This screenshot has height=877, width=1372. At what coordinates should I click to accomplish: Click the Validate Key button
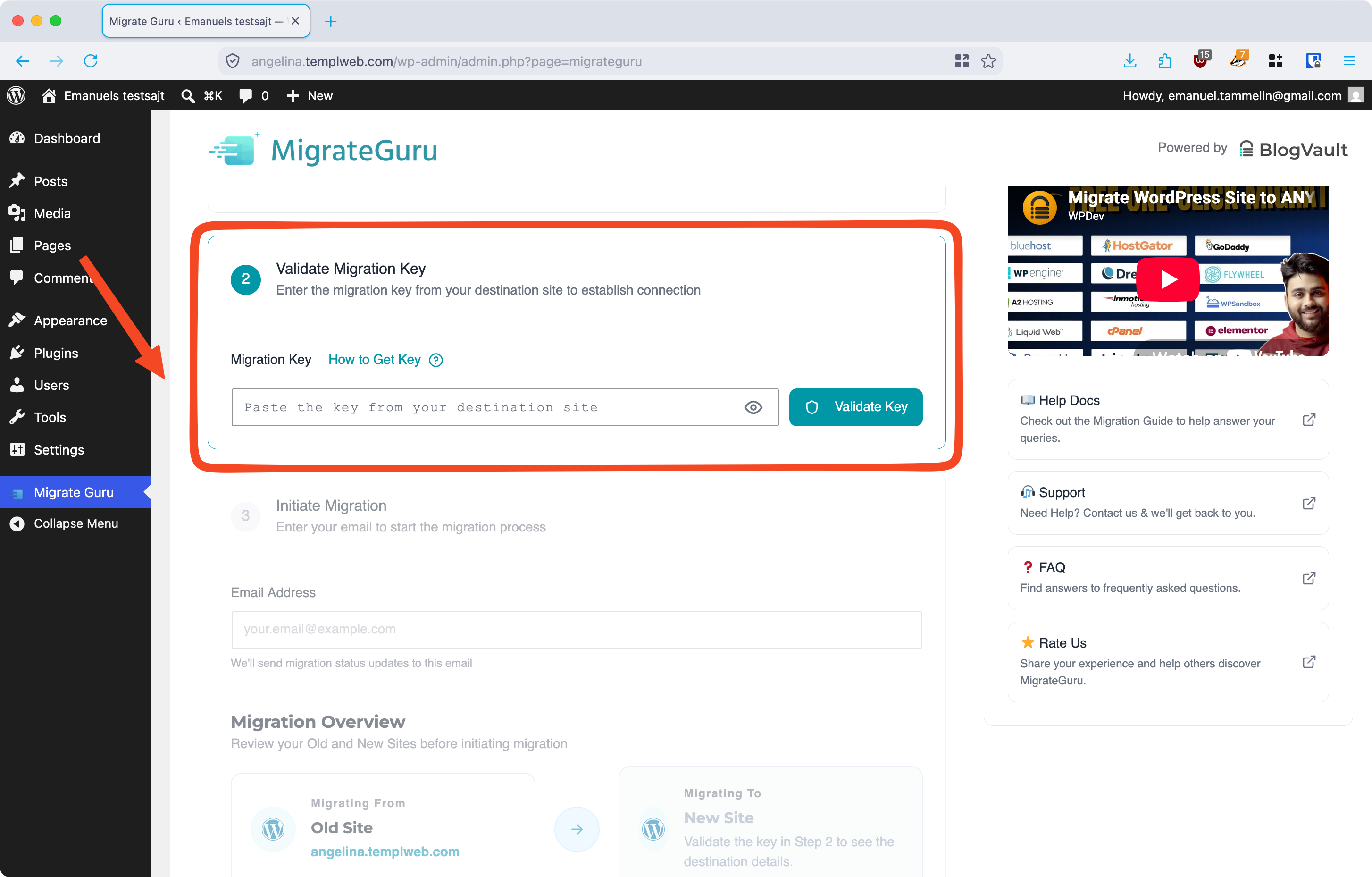tap(856, 407)
